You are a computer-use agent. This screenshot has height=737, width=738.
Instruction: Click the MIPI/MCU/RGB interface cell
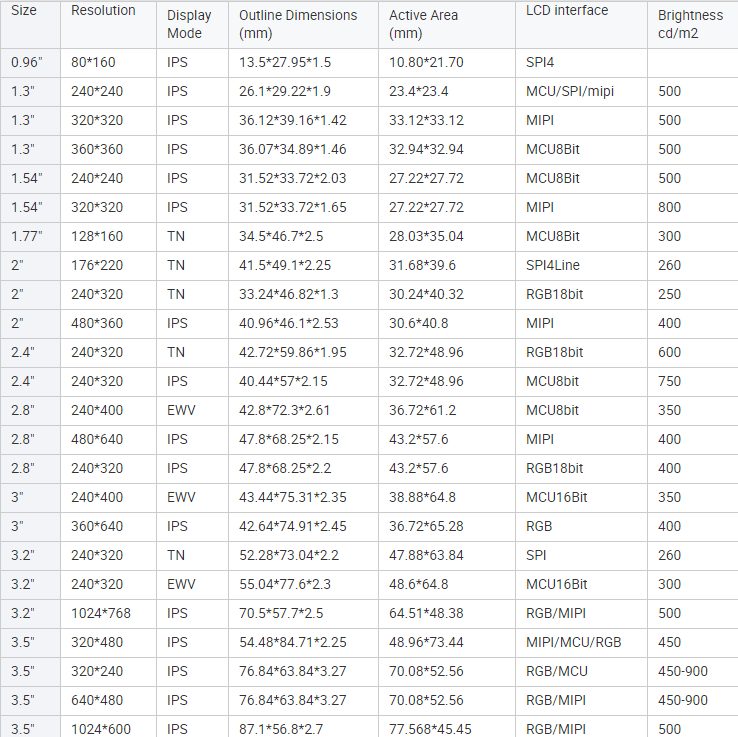pos(573,642)
